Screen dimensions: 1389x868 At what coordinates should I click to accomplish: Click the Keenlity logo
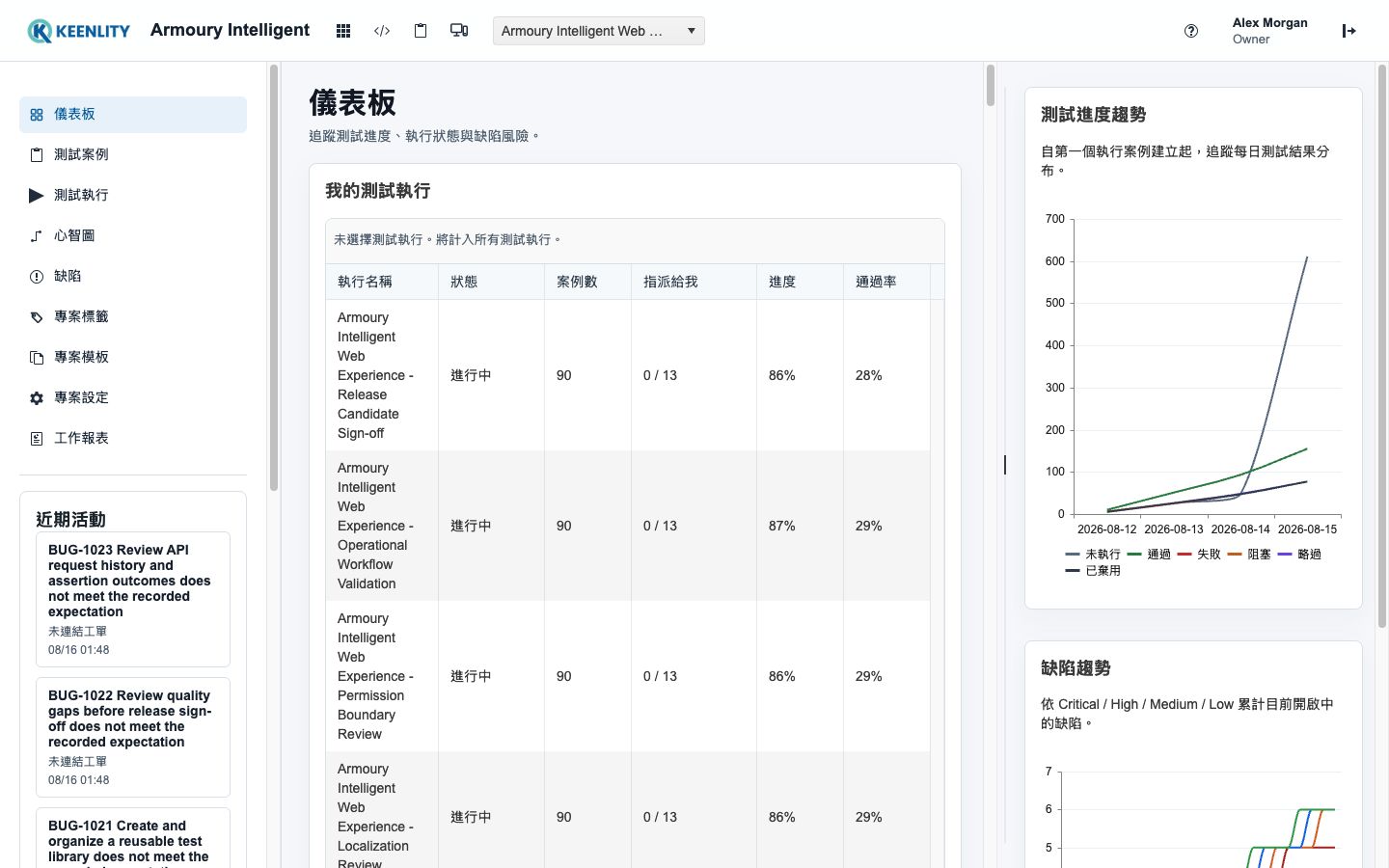[x=78, y=31]
